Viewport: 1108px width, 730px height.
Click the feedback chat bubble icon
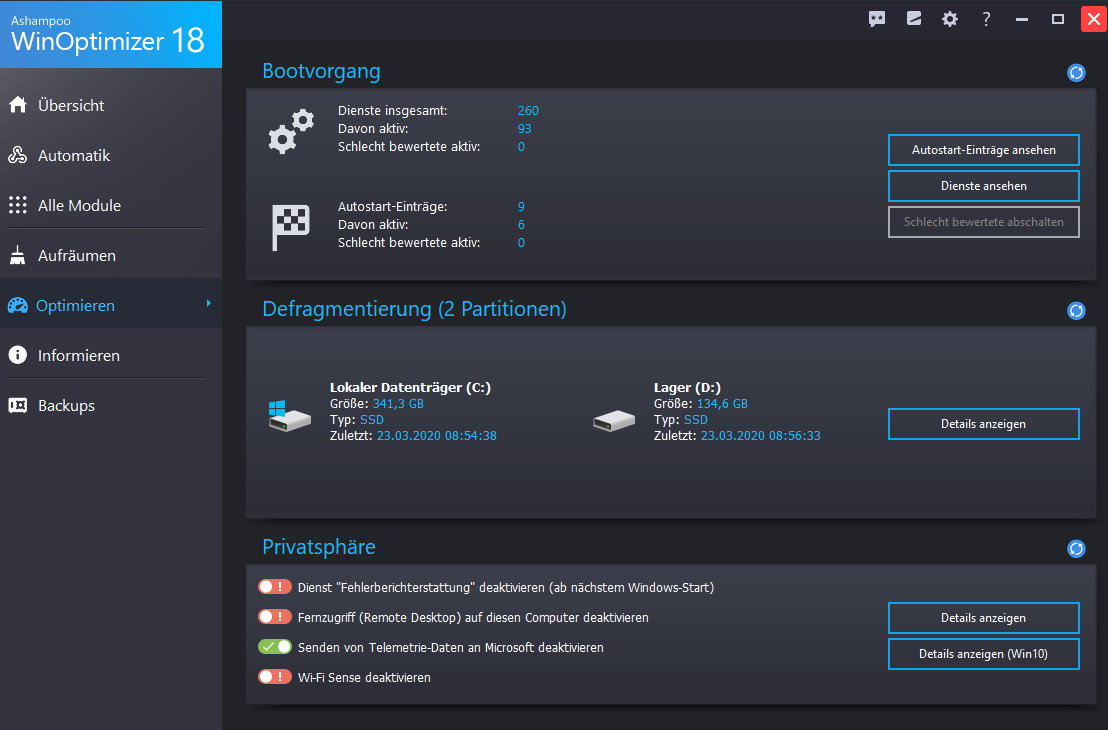[877, 19]
